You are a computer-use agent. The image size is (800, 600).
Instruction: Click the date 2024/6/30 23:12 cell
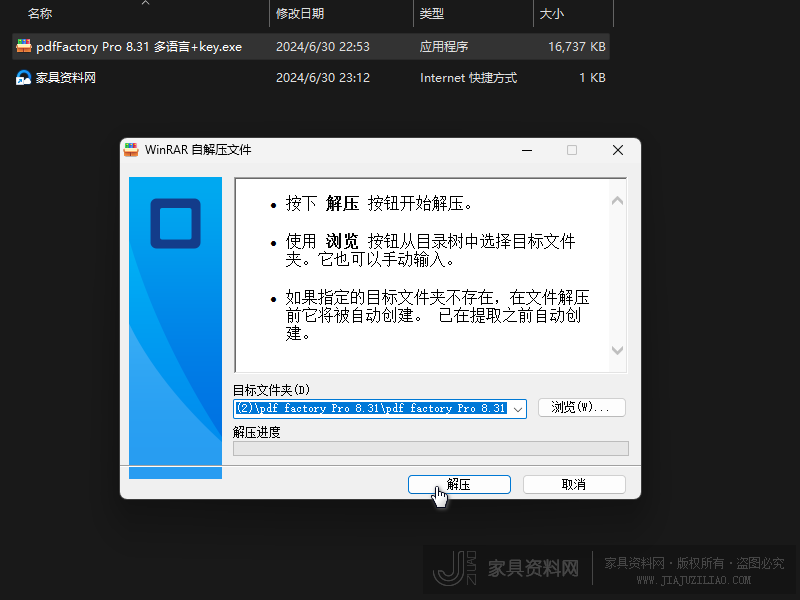[x=322, y=78]
